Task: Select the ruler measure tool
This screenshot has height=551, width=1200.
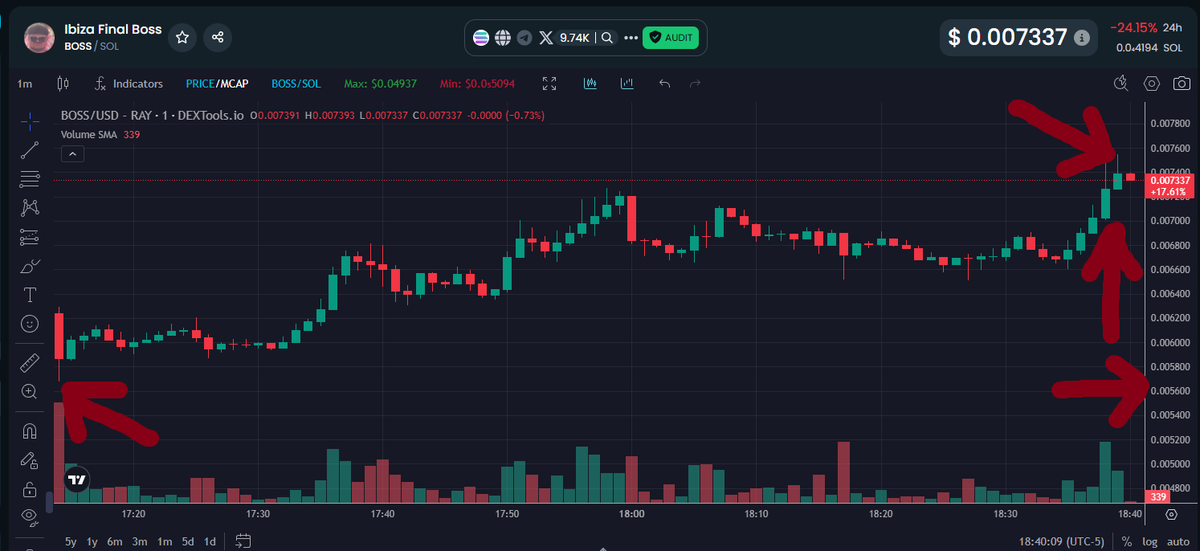Action: point(29,362)
